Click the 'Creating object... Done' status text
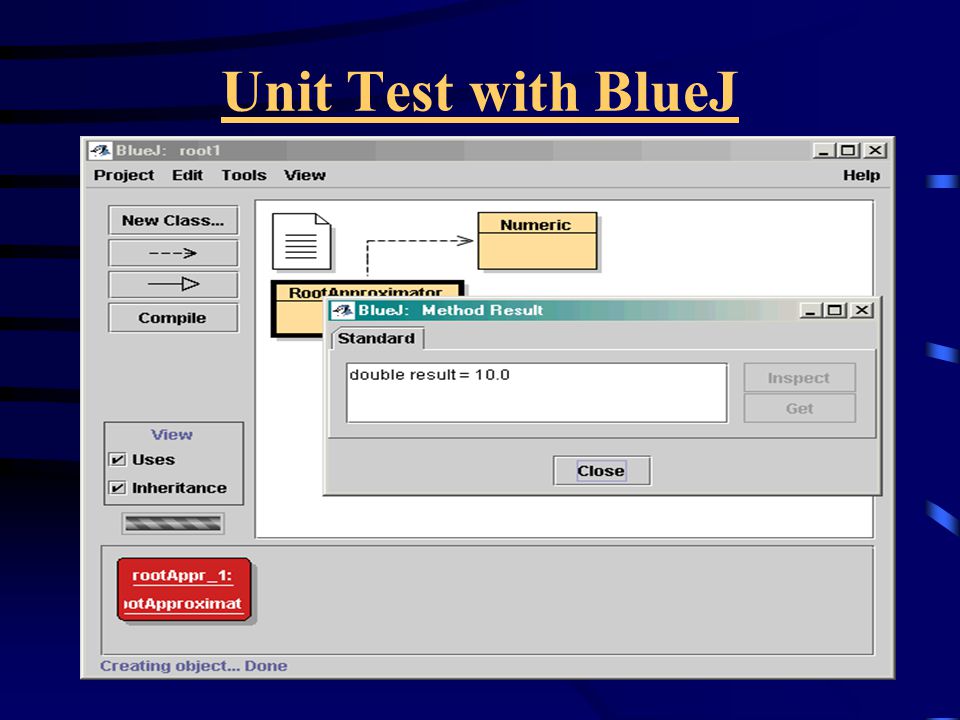 193,666
